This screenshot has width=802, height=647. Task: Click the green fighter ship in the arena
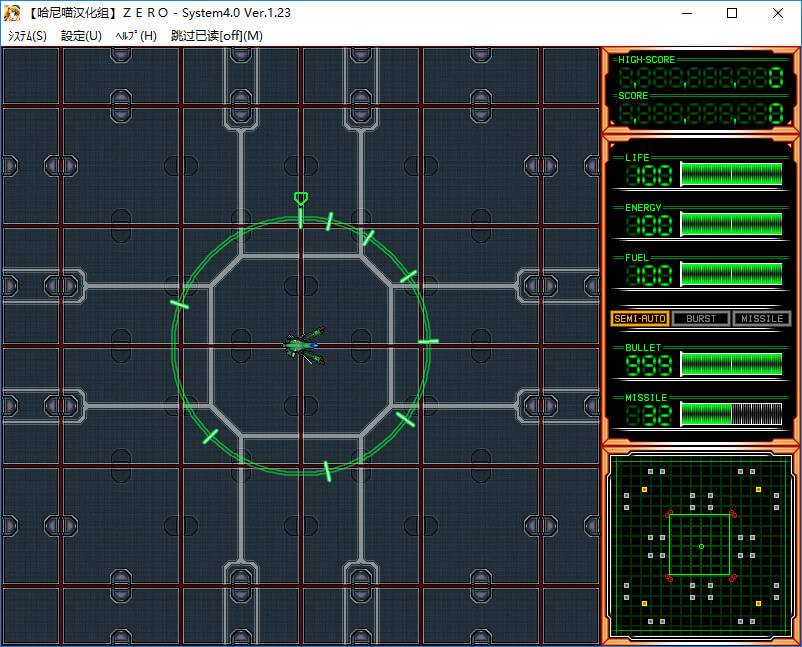[302, 344]
